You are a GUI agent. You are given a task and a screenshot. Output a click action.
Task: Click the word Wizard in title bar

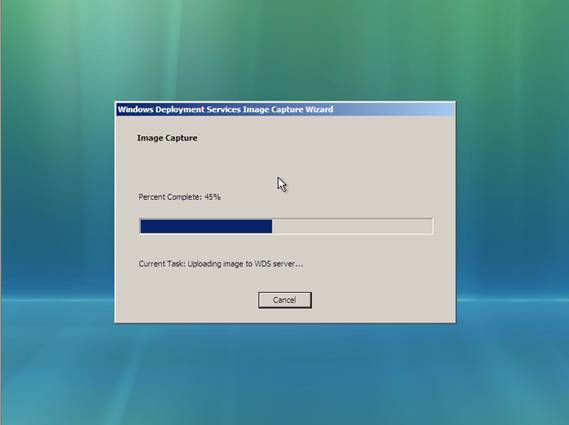(319, 109)
